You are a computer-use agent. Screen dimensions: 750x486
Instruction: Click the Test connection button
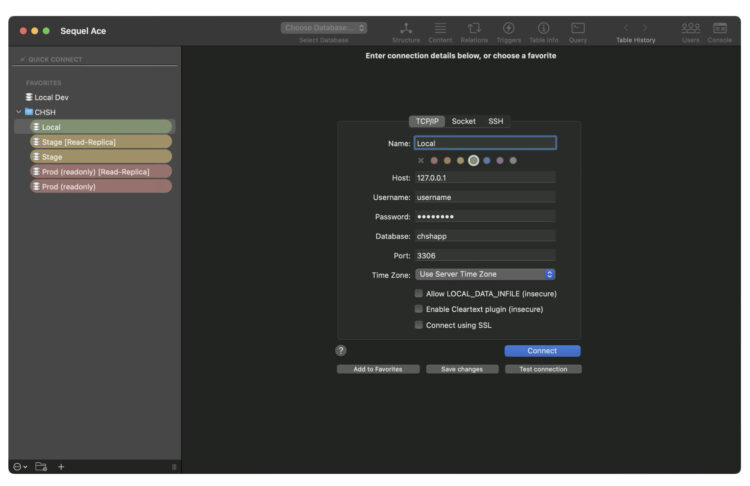pyautogui.click(x=543, y=369)
